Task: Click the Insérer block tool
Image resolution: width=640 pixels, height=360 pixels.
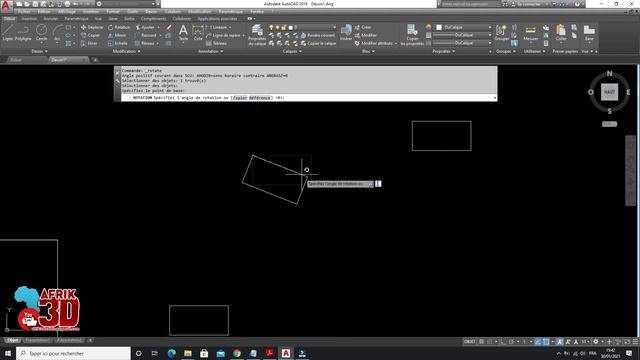Action: click(x=346, y=32)
